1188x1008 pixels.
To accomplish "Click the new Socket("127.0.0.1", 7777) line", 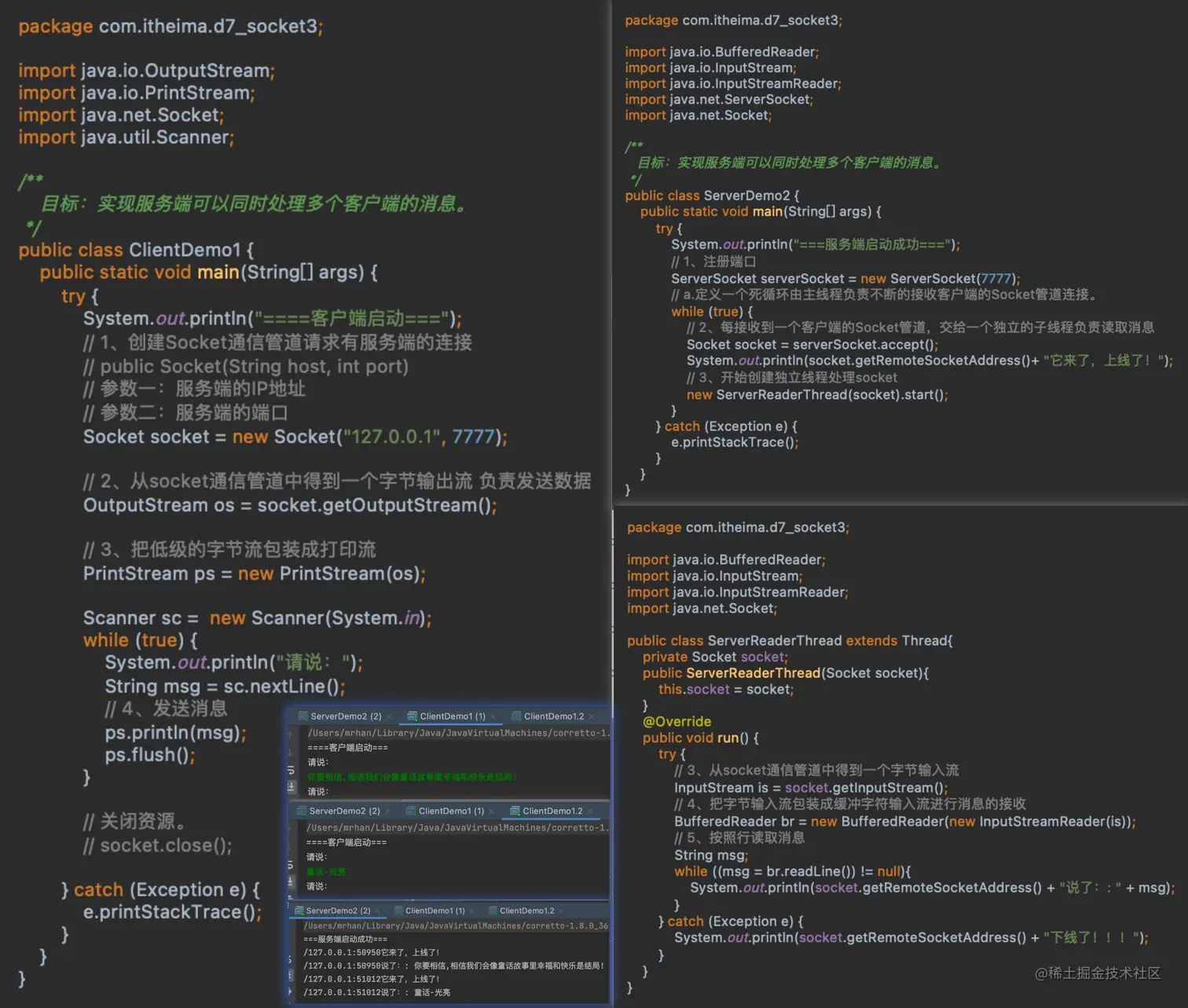I will [x=295, y=437].
